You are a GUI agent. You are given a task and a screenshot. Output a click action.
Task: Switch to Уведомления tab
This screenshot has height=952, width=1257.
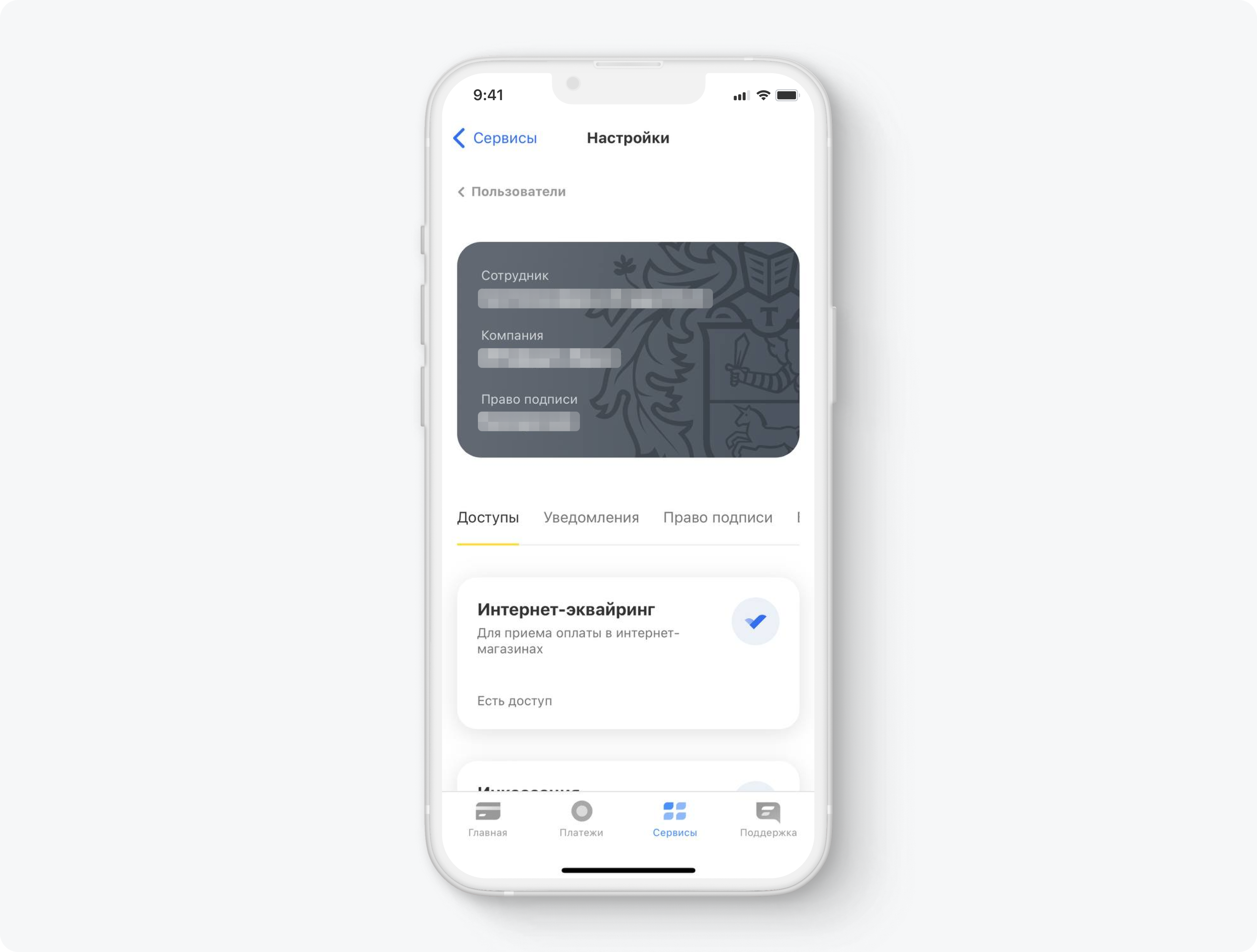point(592,517)
